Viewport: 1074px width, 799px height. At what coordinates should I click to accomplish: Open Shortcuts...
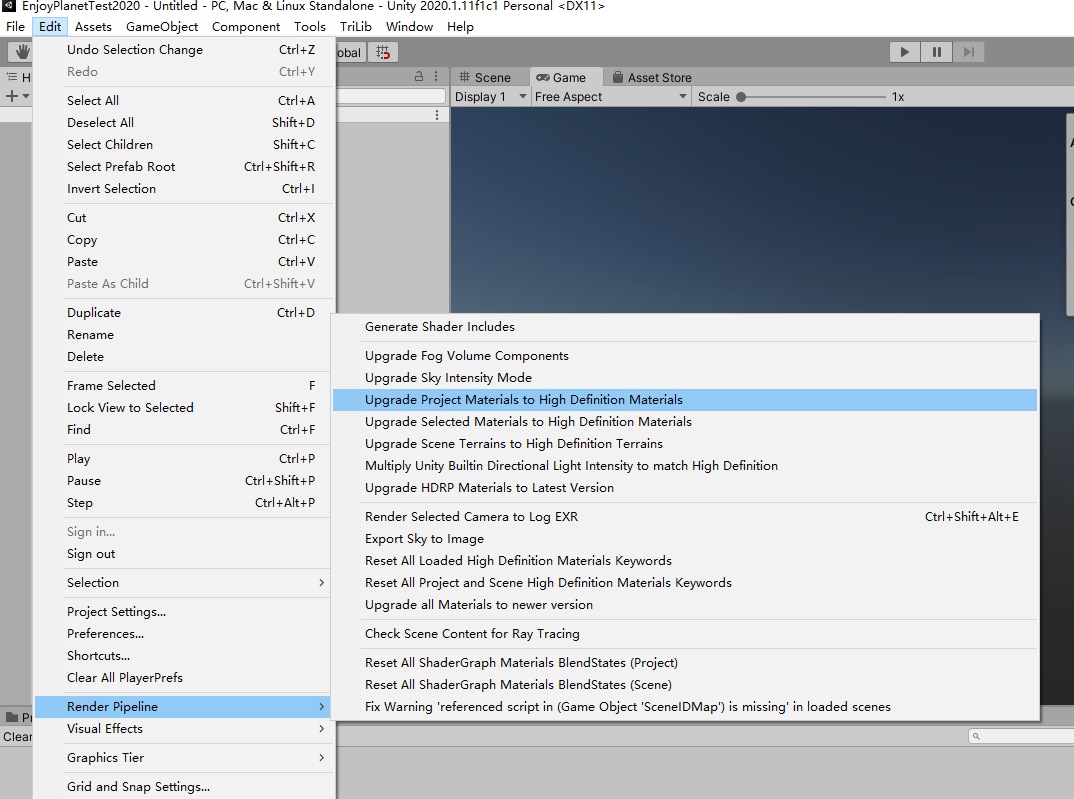pyautogui.click(x=185, y=655)
